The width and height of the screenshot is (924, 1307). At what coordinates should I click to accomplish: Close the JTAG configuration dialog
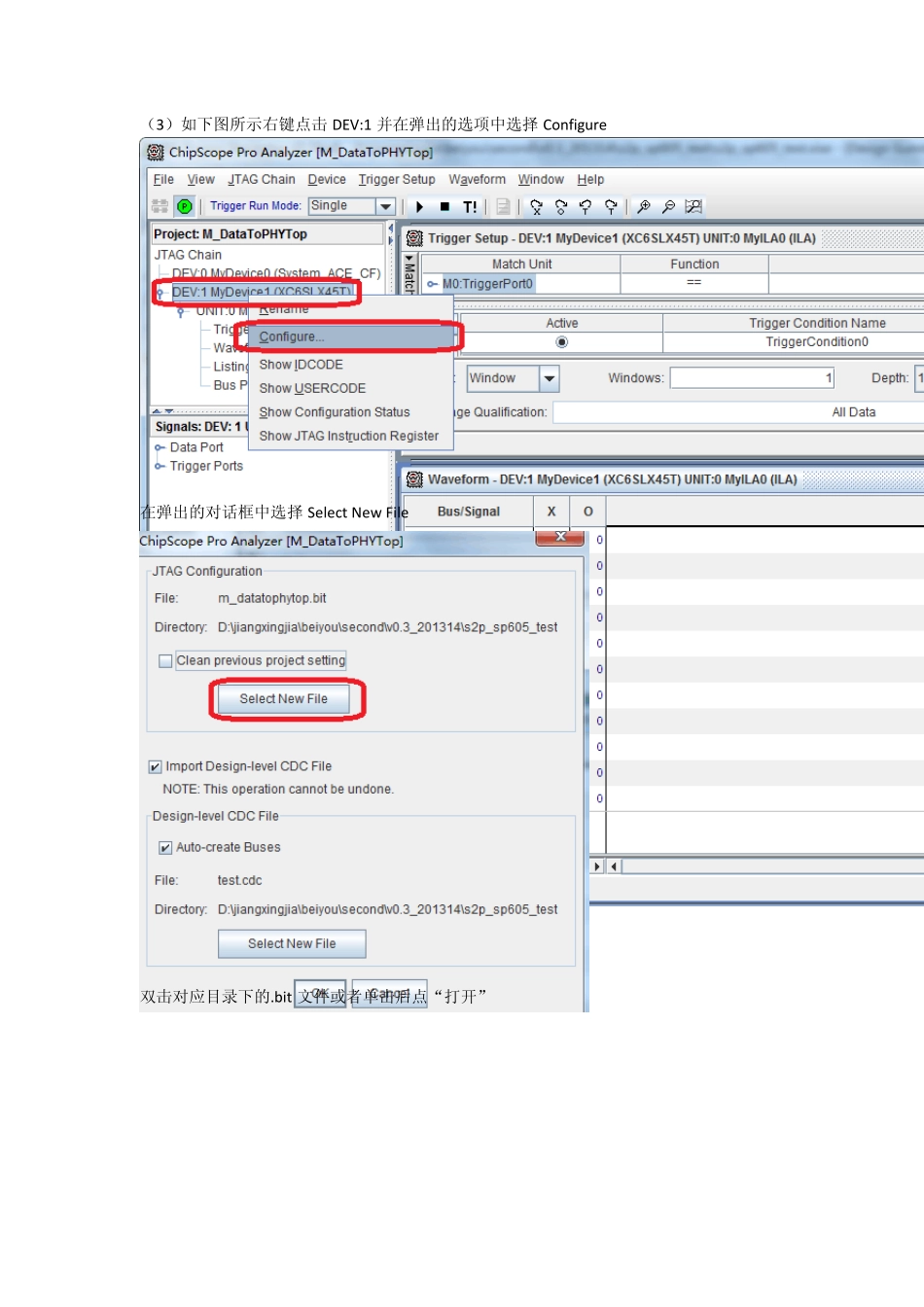[560, 537]
